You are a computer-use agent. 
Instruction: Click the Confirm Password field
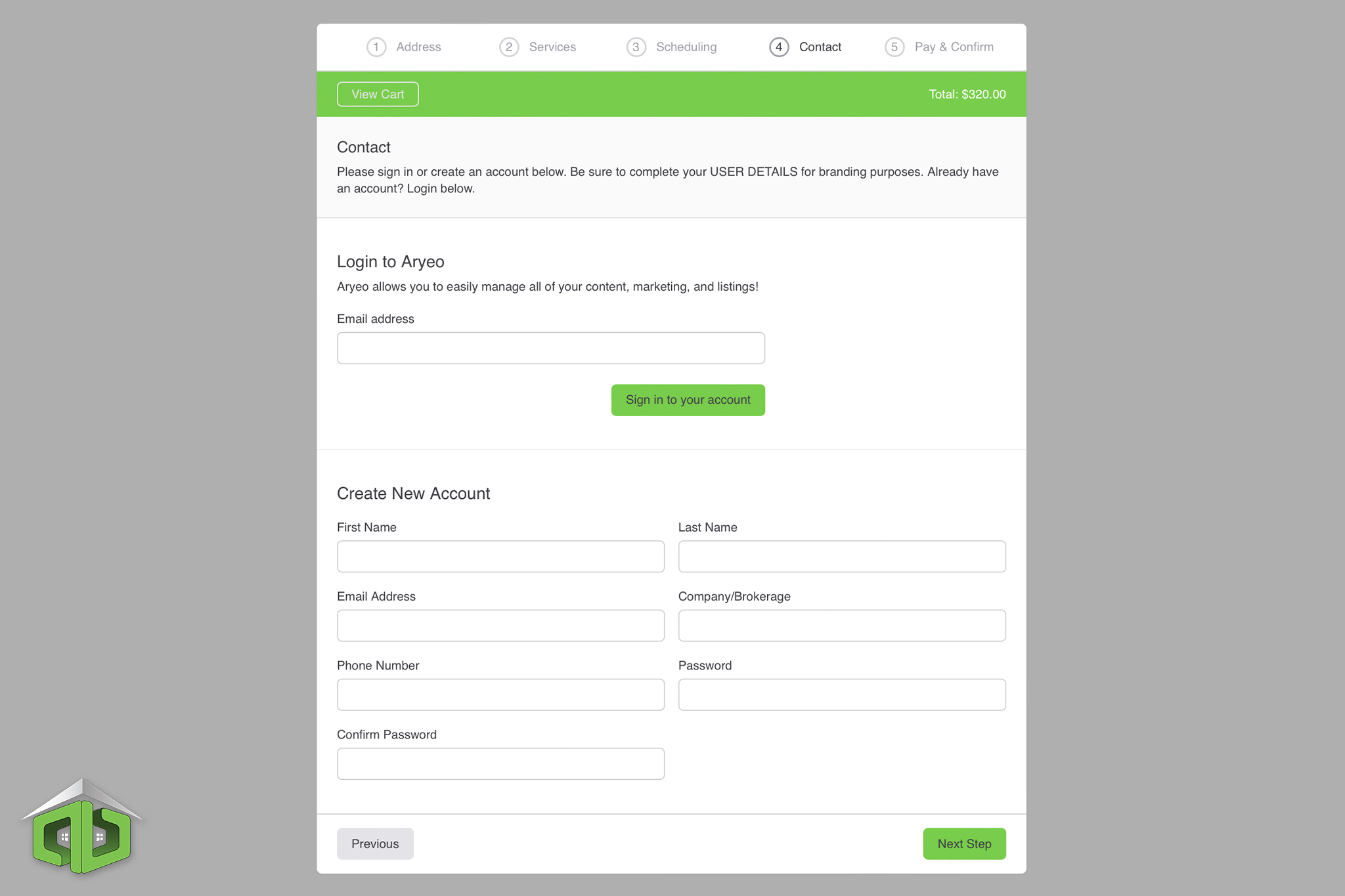pos(500,764)
